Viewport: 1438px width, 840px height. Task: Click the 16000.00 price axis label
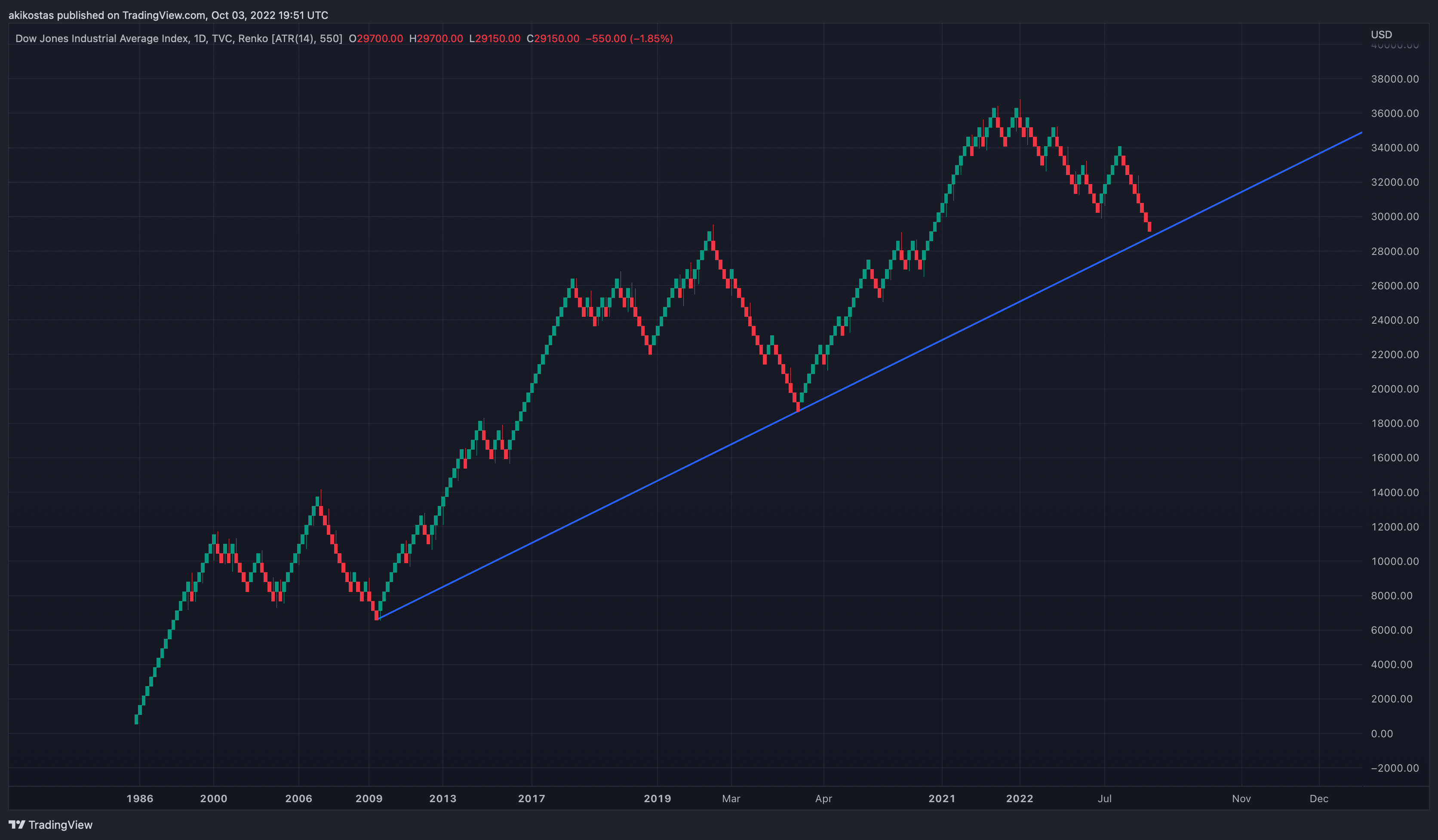point(1395,457)
